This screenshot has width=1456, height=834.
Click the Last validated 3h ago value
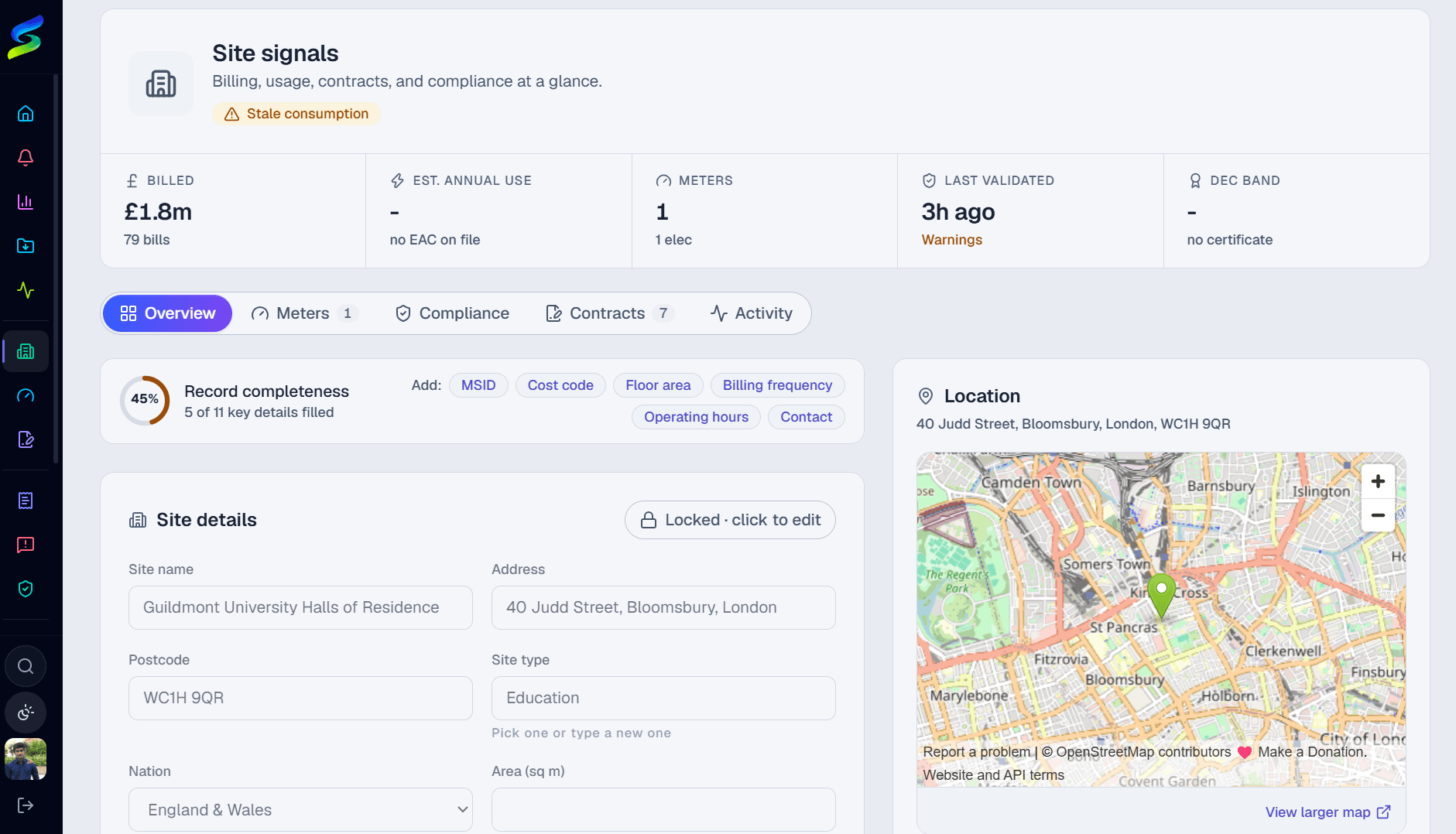point(958,211)
